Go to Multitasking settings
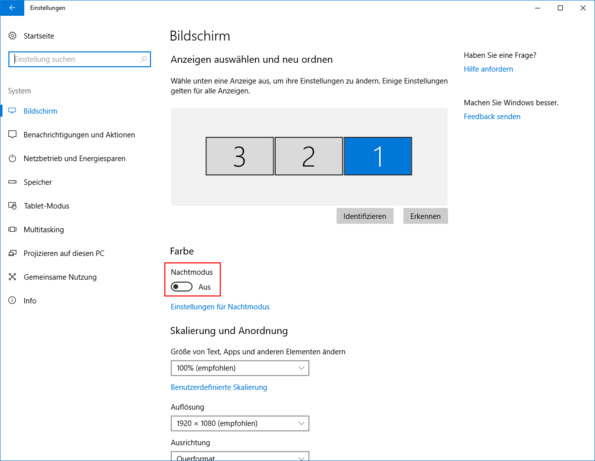 click(x=44, y=230)
